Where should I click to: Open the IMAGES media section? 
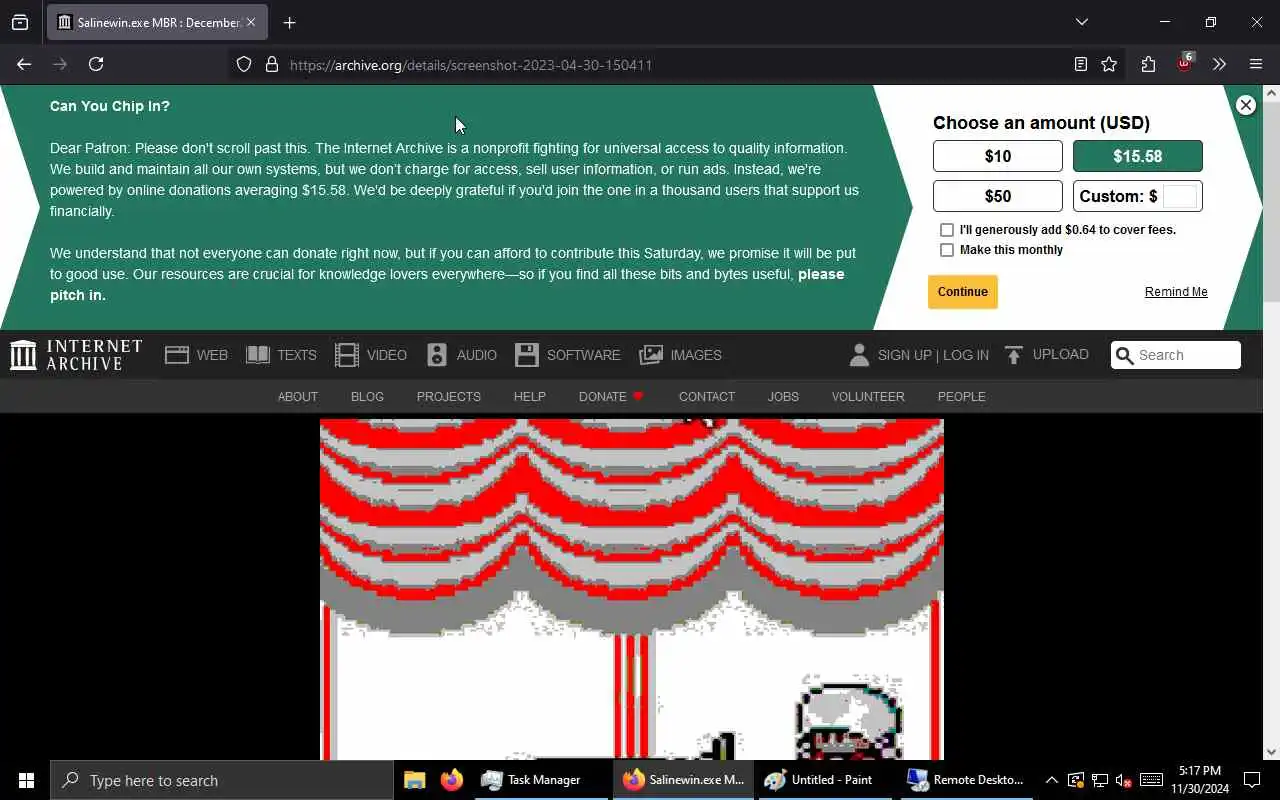click(681, 355)
